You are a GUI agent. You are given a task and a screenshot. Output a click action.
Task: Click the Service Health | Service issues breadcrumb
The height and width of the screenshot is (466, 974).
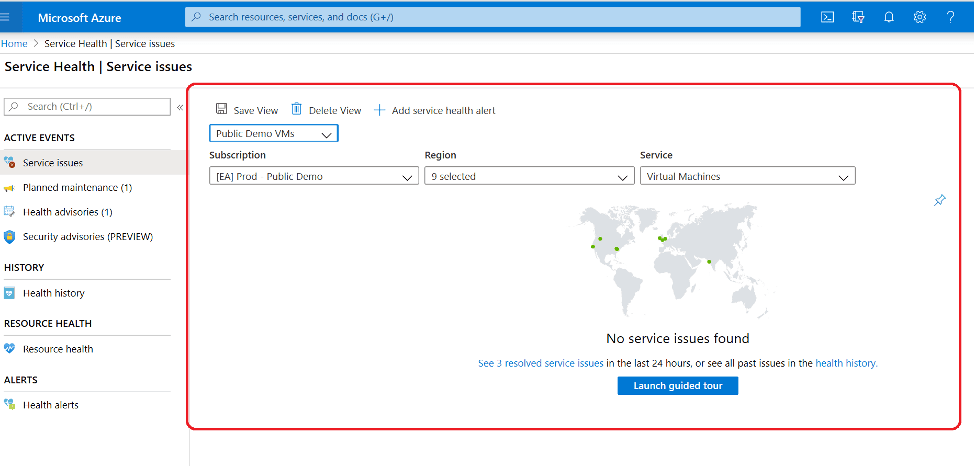109,43
